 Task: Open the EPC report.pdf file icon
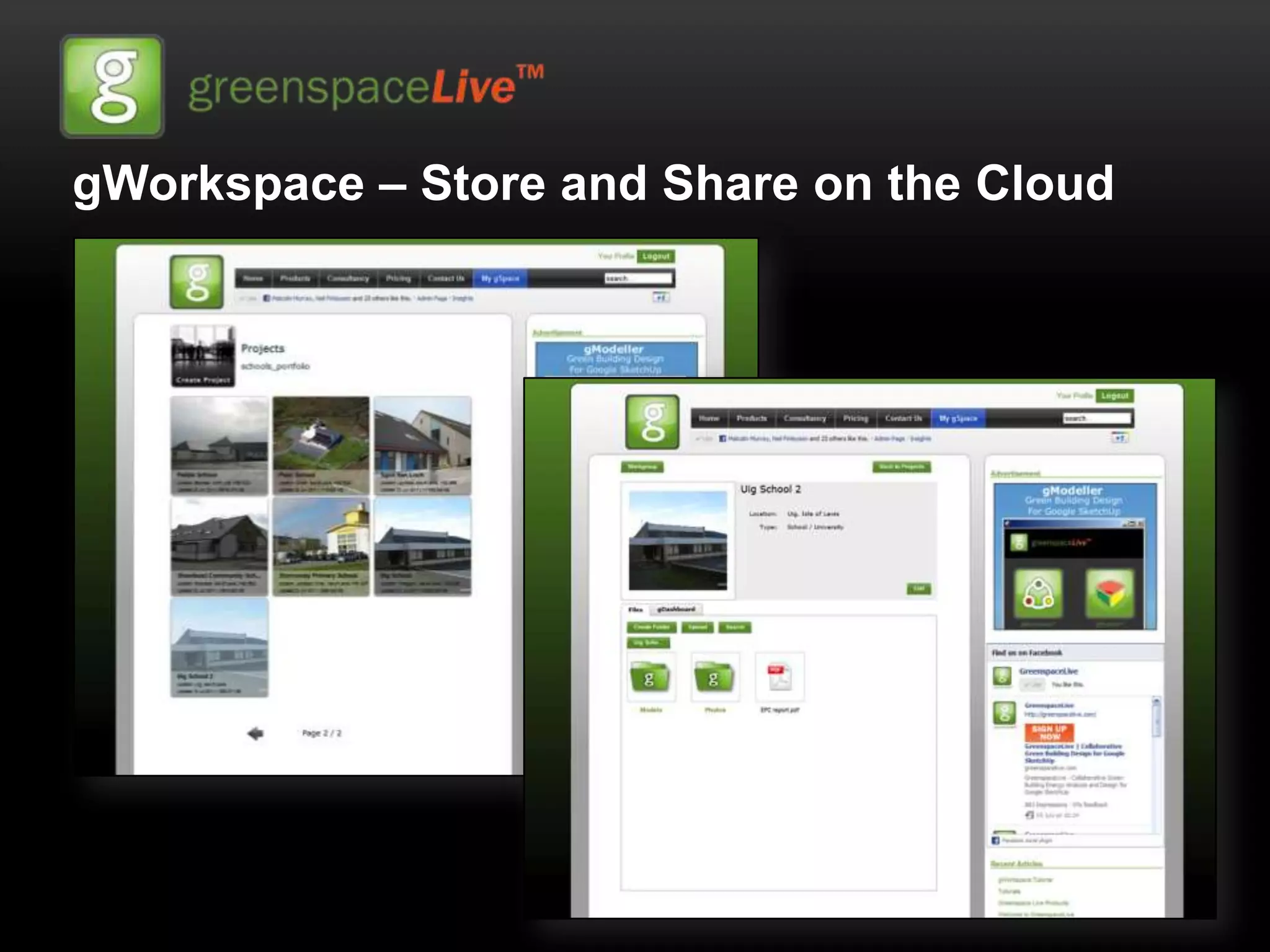(x=779, y=677)
